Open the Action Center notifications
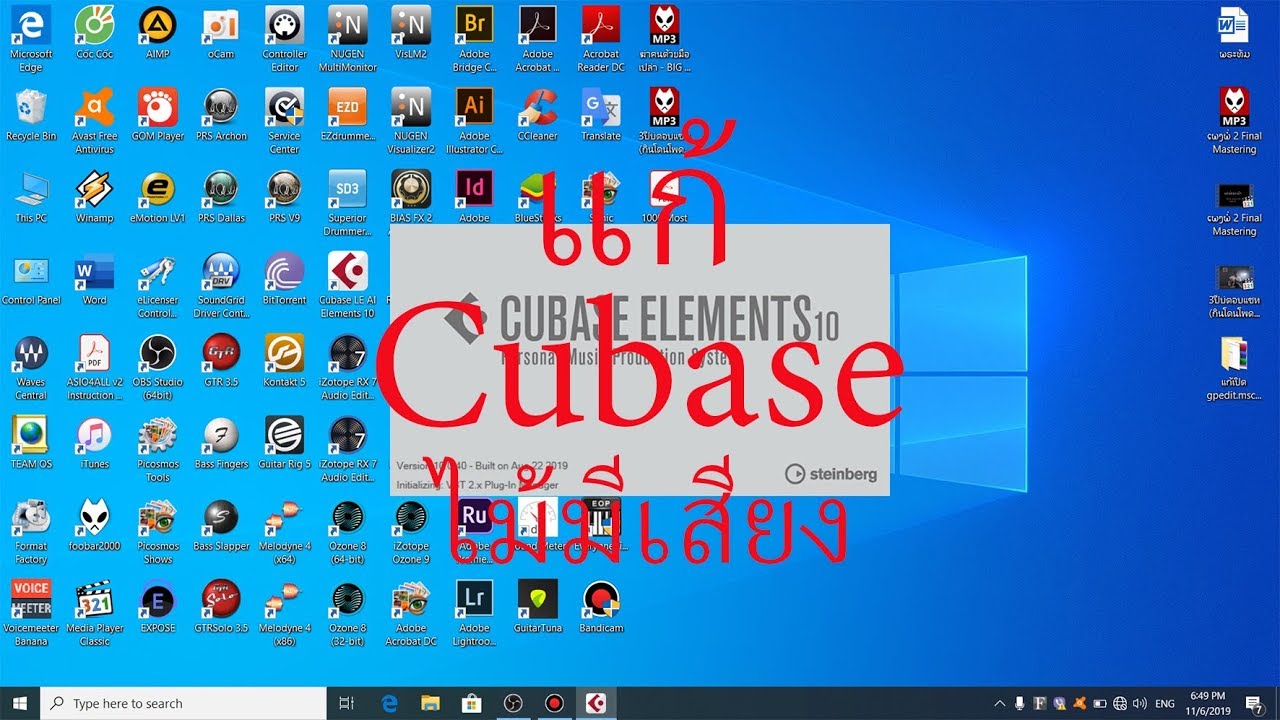The width and height of the screenshot is (1280, 720). click(1254, 703)
